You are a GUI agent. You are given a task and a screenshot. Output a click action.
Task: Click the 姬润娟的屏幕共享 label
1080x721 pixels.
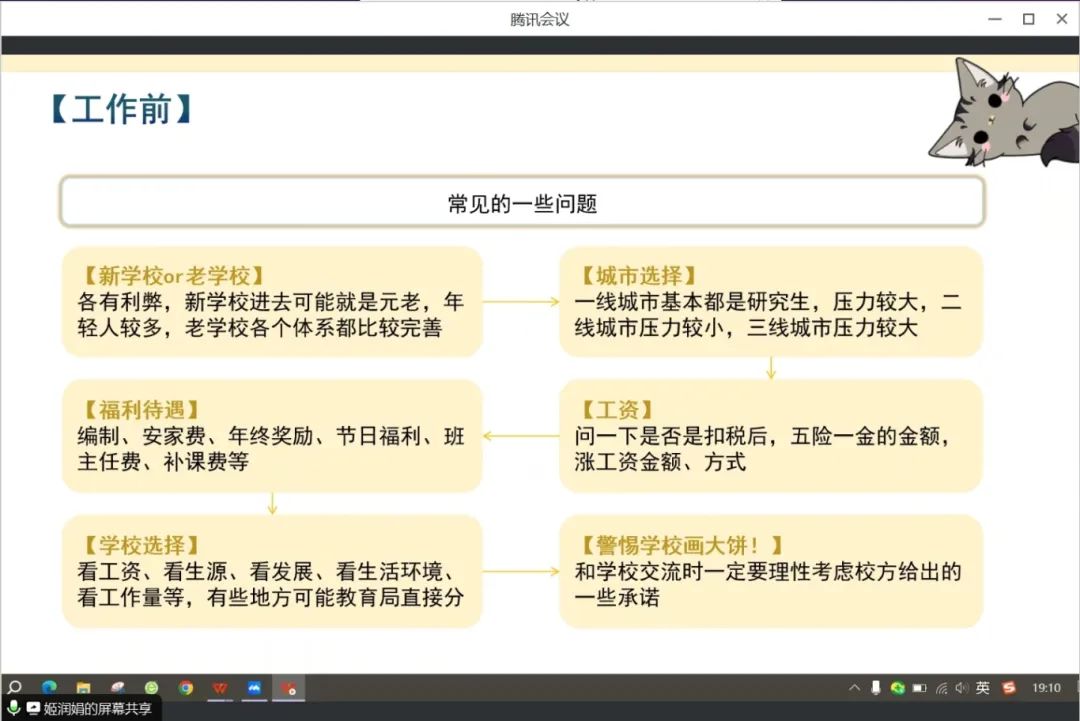97,708
